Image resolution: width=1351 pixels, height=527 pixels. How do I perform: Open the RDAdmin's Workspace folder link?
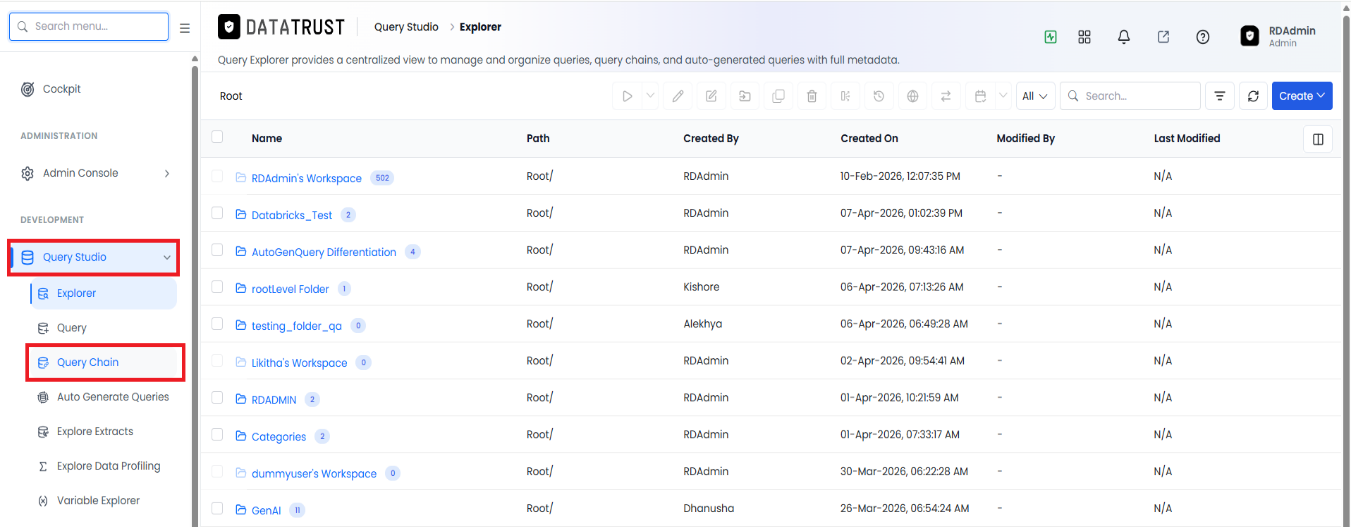click(x=306, y=178)
